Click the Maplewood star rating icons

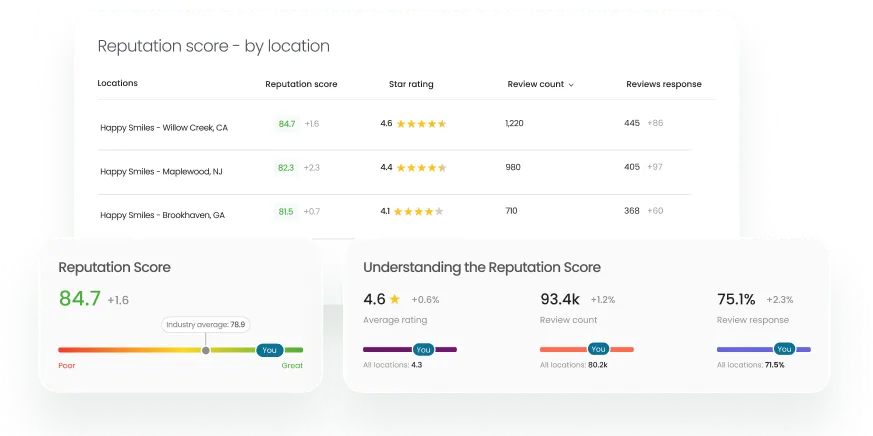pyautogui.click(x=421, y=168)
